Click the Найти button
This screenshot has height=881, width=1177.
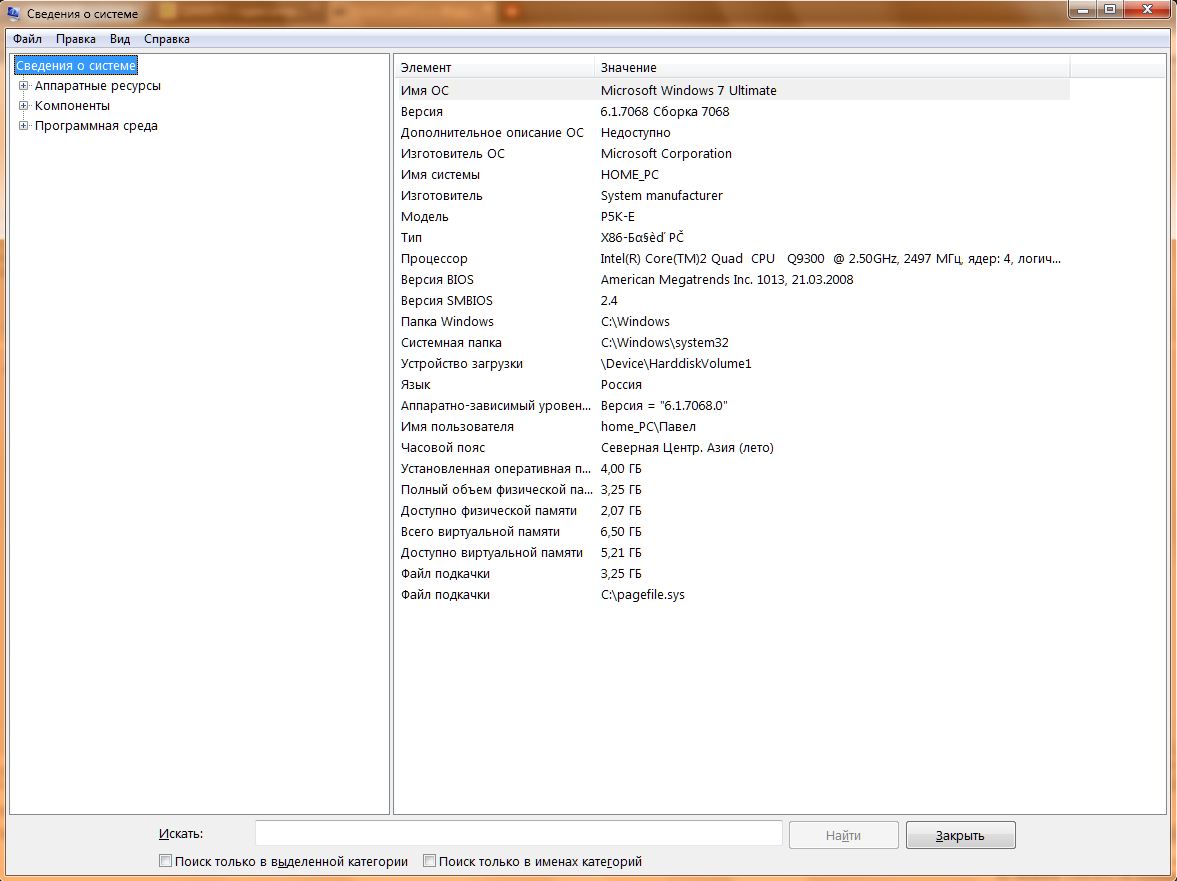point(844,835)
